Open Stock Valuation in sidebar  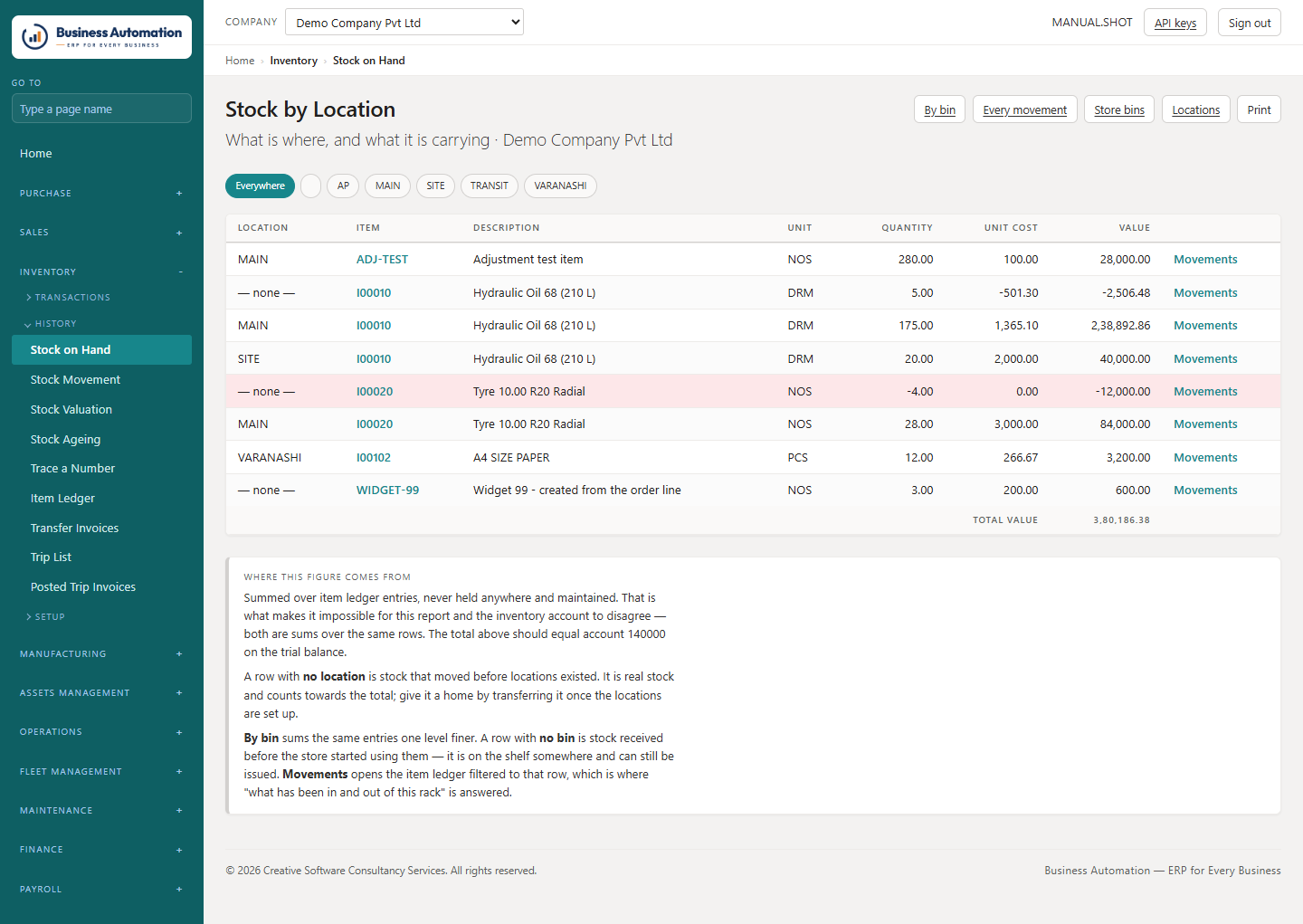click(x=71, y=410)
